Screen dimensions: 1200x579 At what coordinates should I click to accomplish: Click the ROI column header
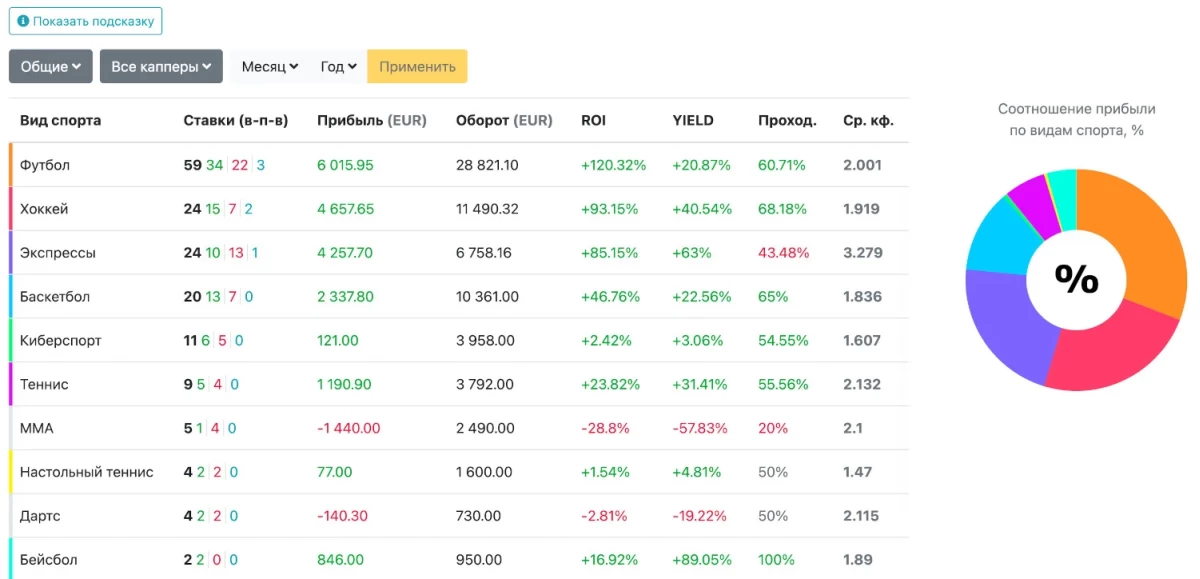coord(593,121)
